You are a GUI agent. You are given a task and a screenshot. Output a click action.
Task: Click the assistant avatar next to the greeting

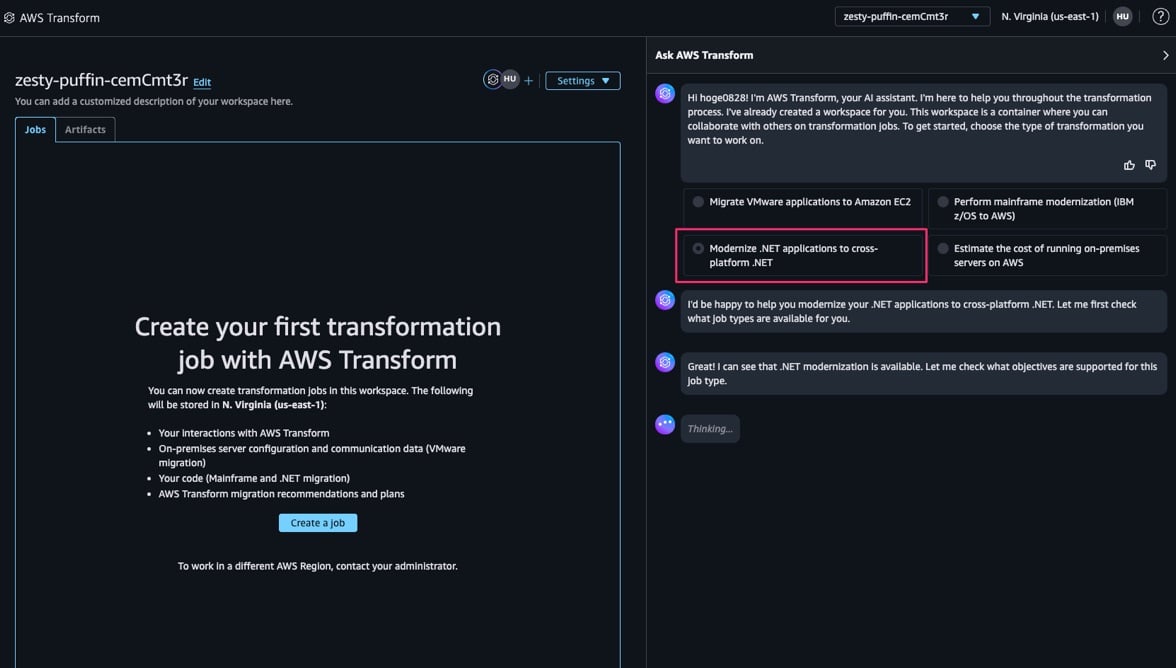click(664, 94)
